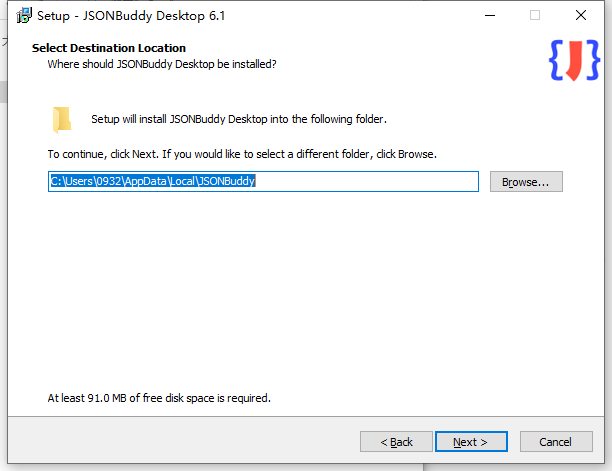The height and width of the screenshot is (471, 612).
Task: Click 'Where should JSONBuddy Desktop be installed?' text
Action: 162,64
